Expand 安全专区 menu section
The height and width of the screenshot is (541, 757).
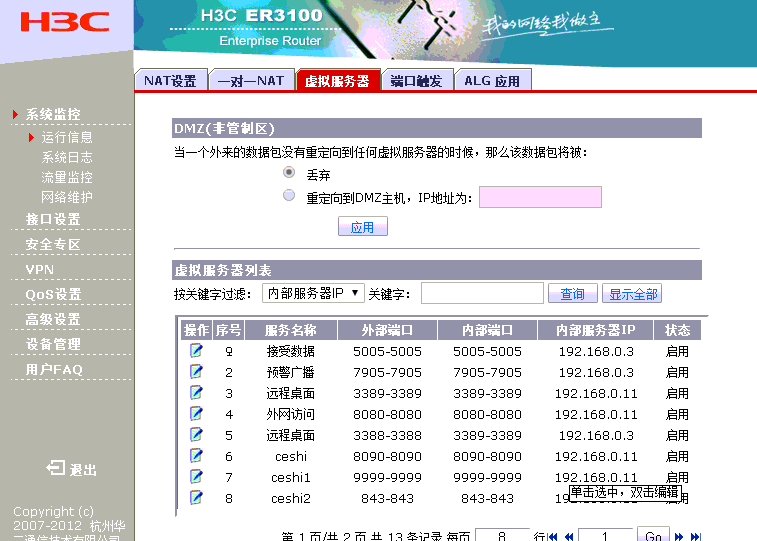(x=53, y=244)
